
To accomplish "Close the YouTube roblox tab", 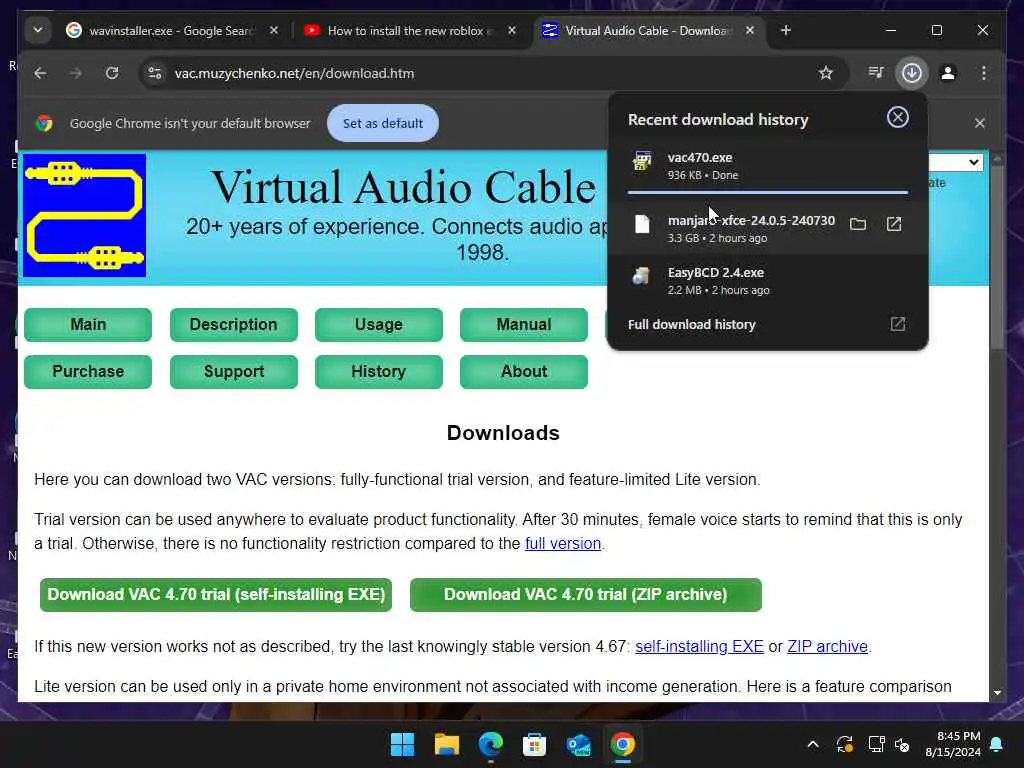I will (x=512, y=30).
